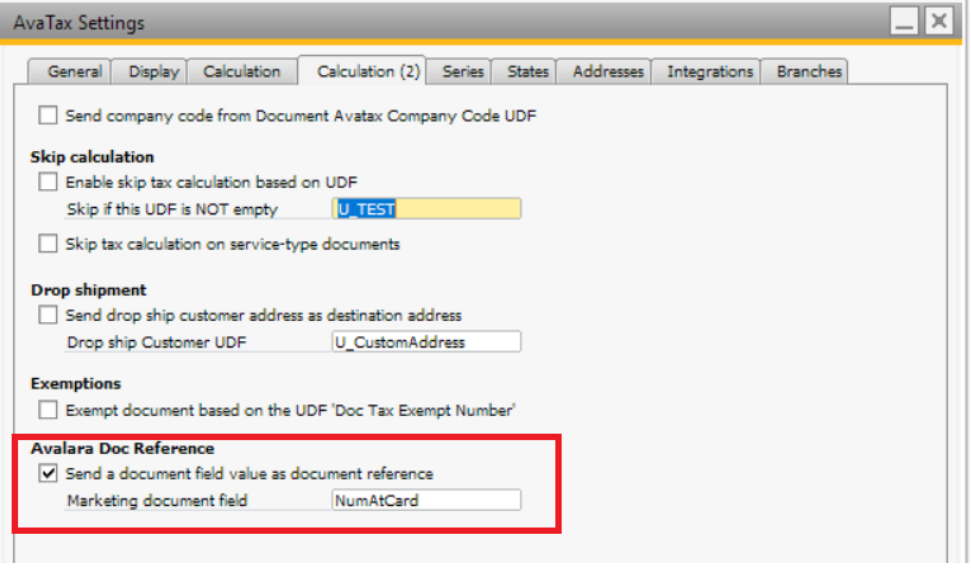The width and height of the screenshot is (971, 575).
Task: Click the Calculation (2) tab
Action: pos(362,71)
